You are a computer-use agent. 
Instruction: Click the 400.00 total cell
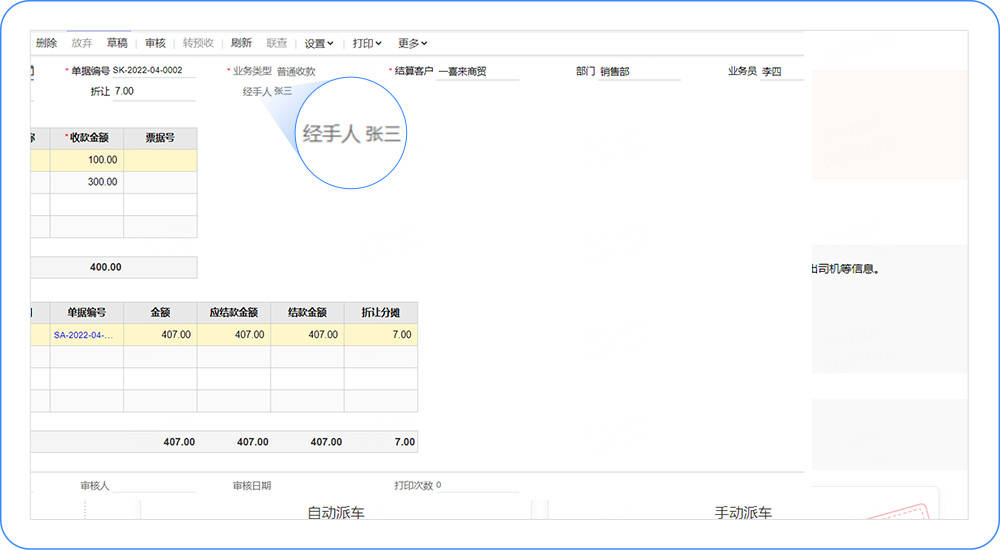(105, 267)
